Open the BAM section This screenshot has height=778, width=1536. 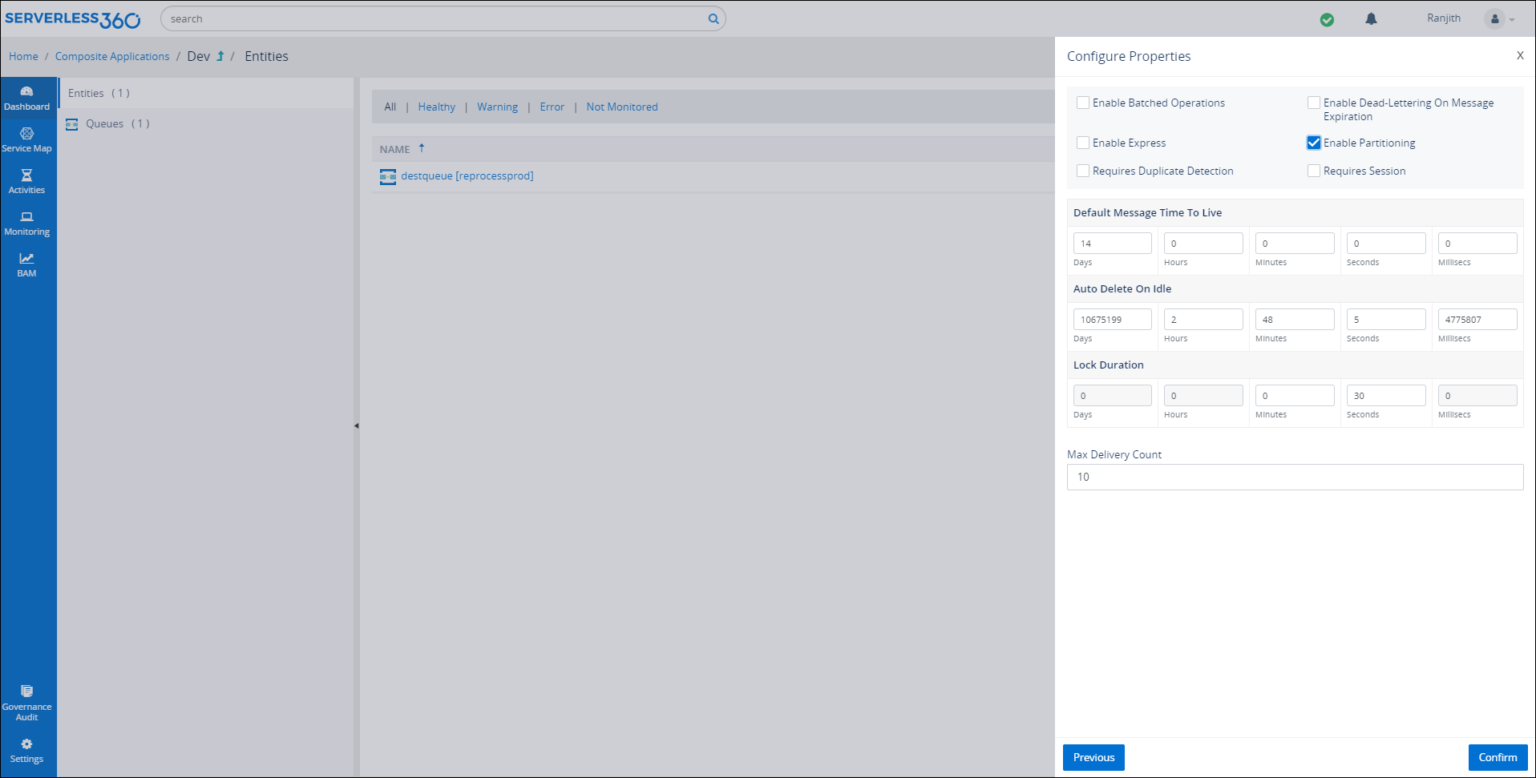click(27, 264)
